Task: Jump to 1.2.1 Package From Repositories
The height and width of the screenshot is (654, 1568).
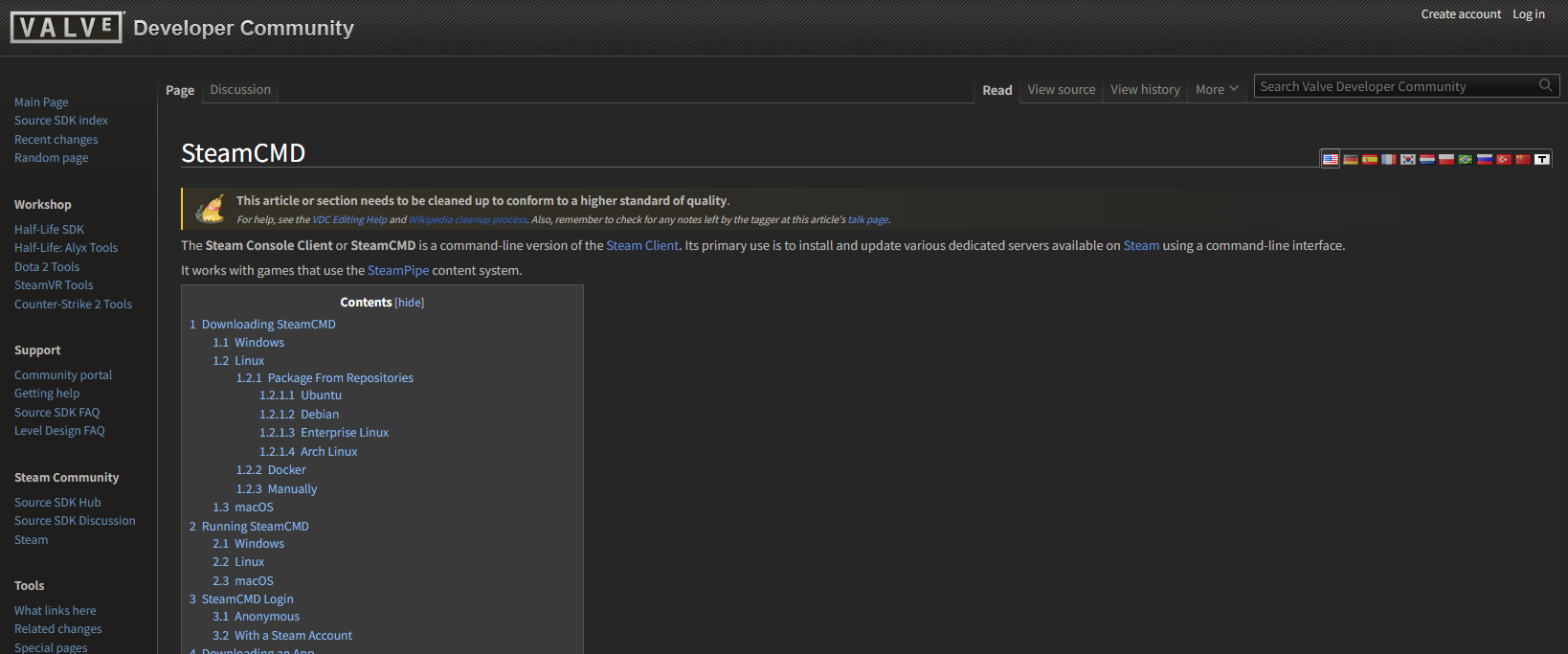Action: [x=325, y=378]
